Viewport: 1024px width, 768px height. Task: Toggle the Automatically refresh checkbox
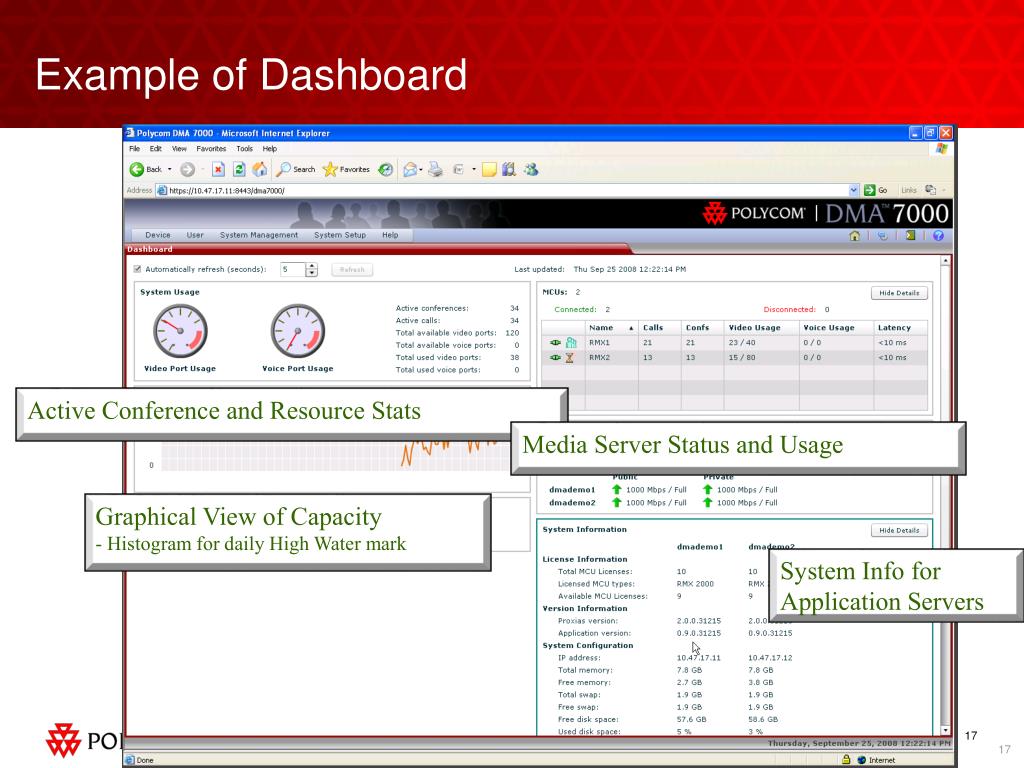coord(137,269)
